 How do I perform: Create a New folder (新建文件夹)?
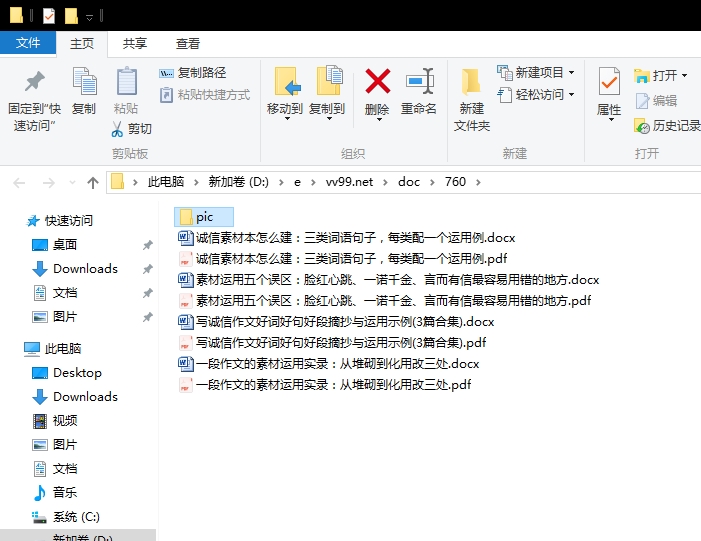[472, 99]
